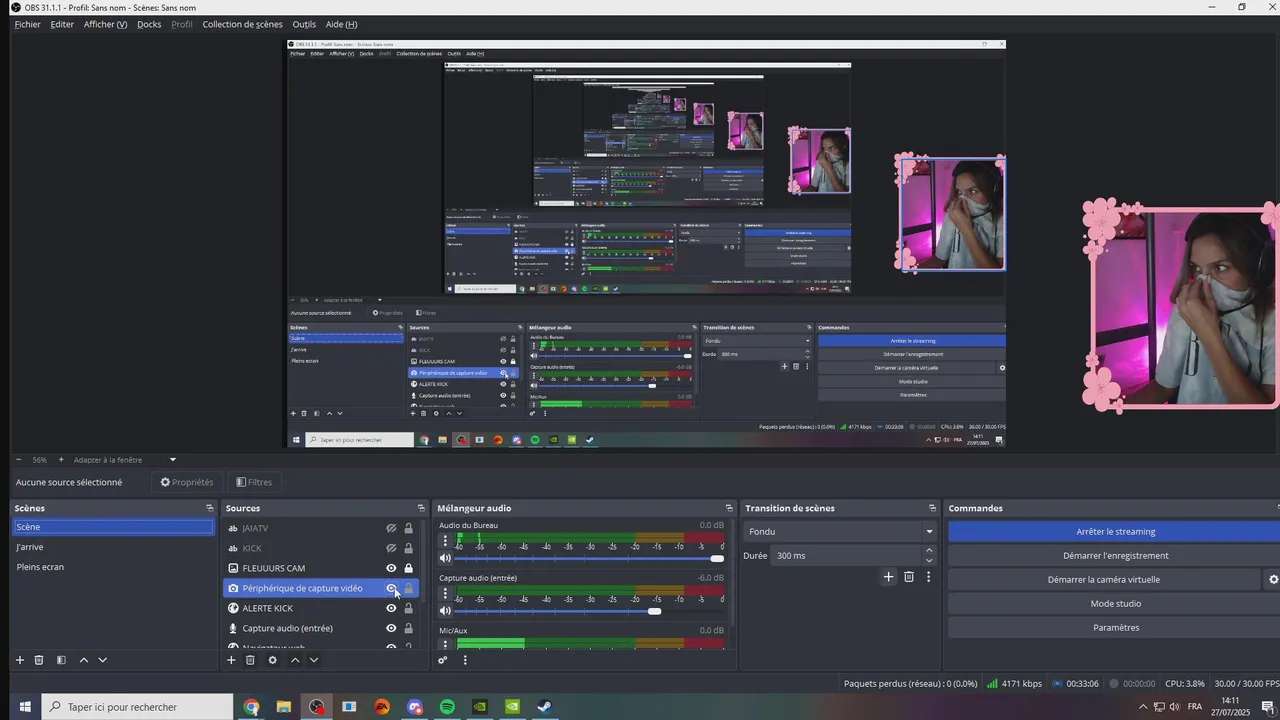Hide the ALERTE KICK source
Viewport: 1280px width, 720px height.
pyautogui.click(x=391, y=608)
